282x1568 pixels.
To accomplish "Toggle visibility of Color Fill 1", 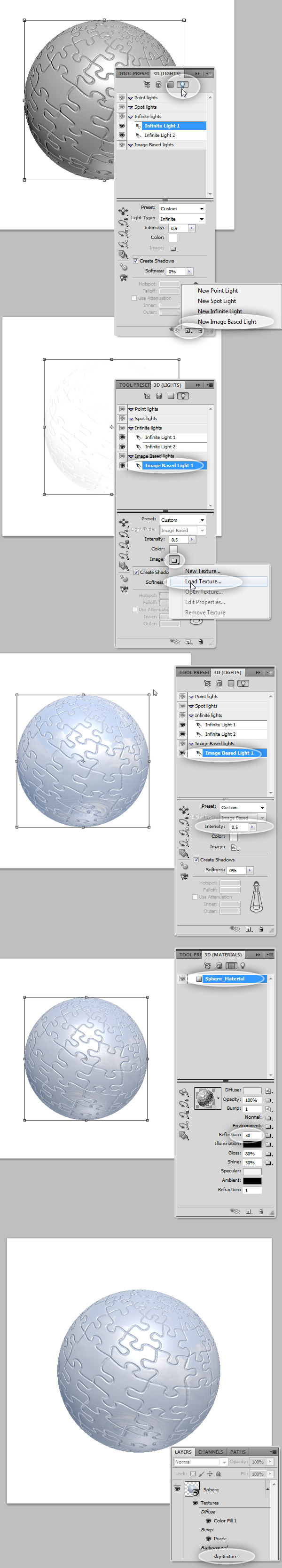I will [209, 1520].
